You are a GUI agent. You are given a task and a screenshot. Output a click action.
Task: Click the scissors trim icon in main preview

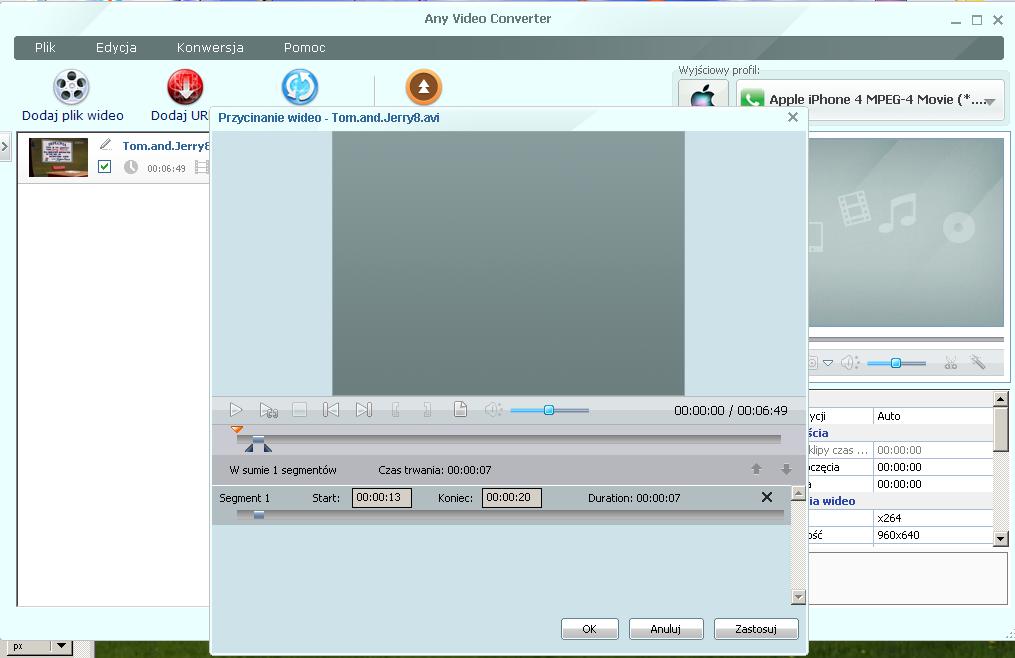[x=950, y=363]
